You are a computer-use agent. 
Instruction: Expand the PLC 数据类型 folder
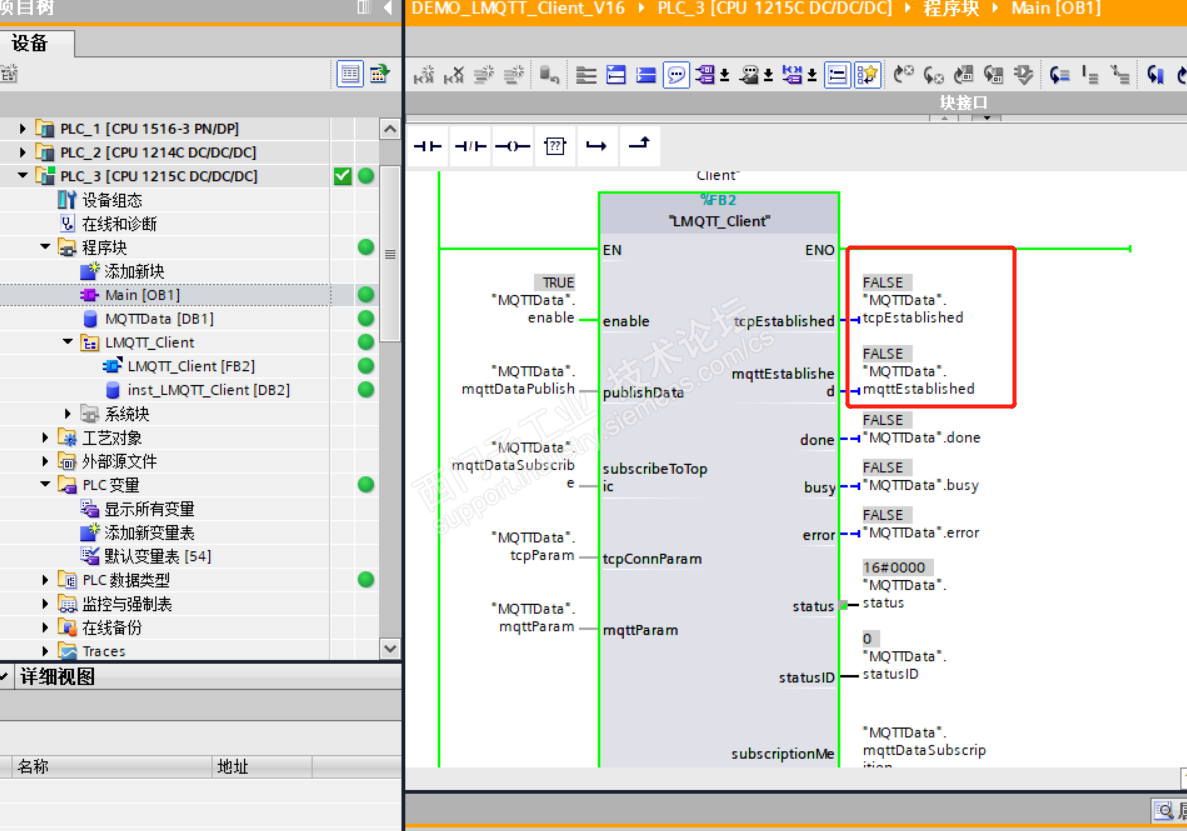pyautogui.click(x=45, y=580)
